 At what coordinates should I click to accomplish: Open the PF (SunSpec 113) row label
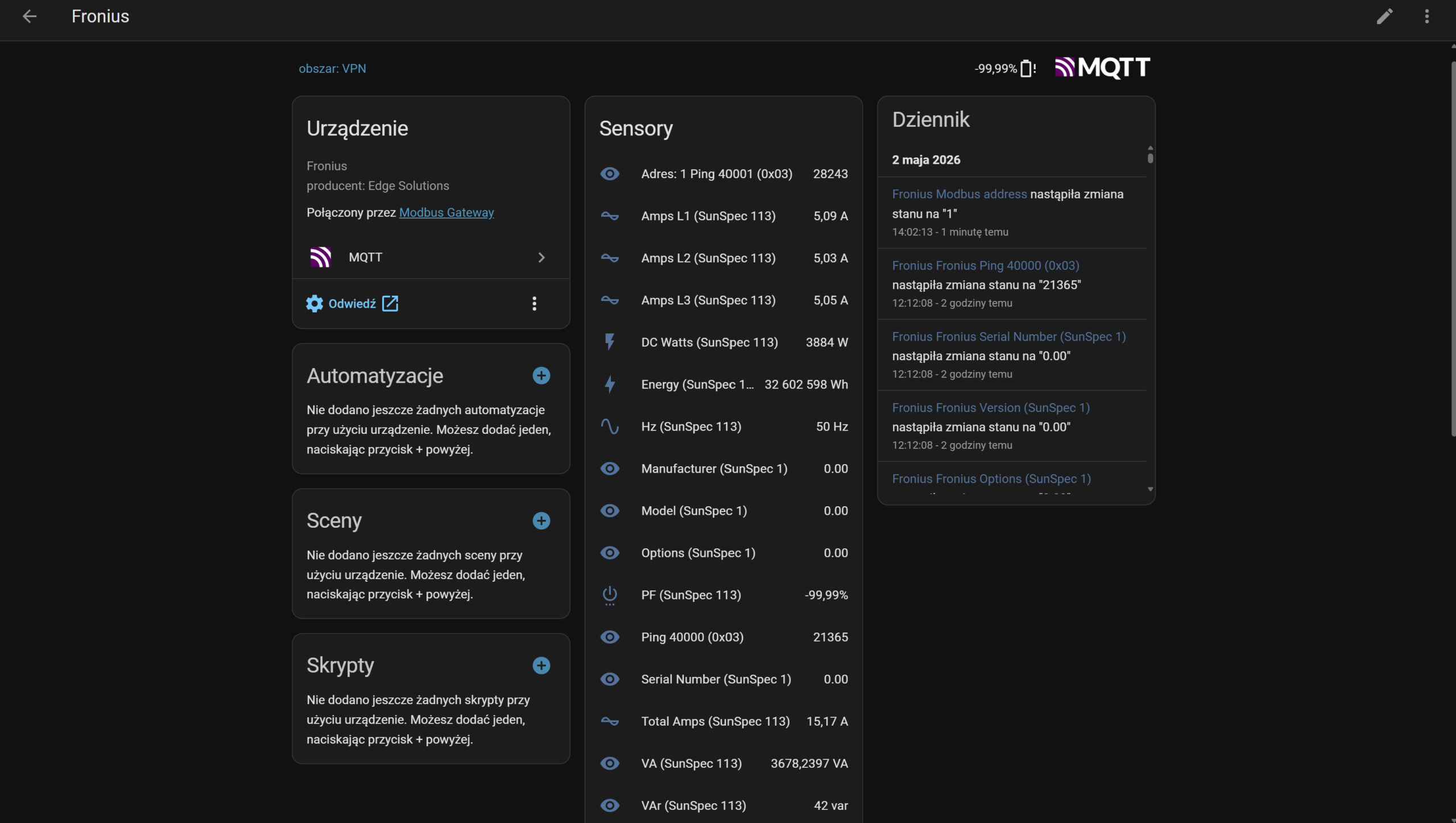691,595
